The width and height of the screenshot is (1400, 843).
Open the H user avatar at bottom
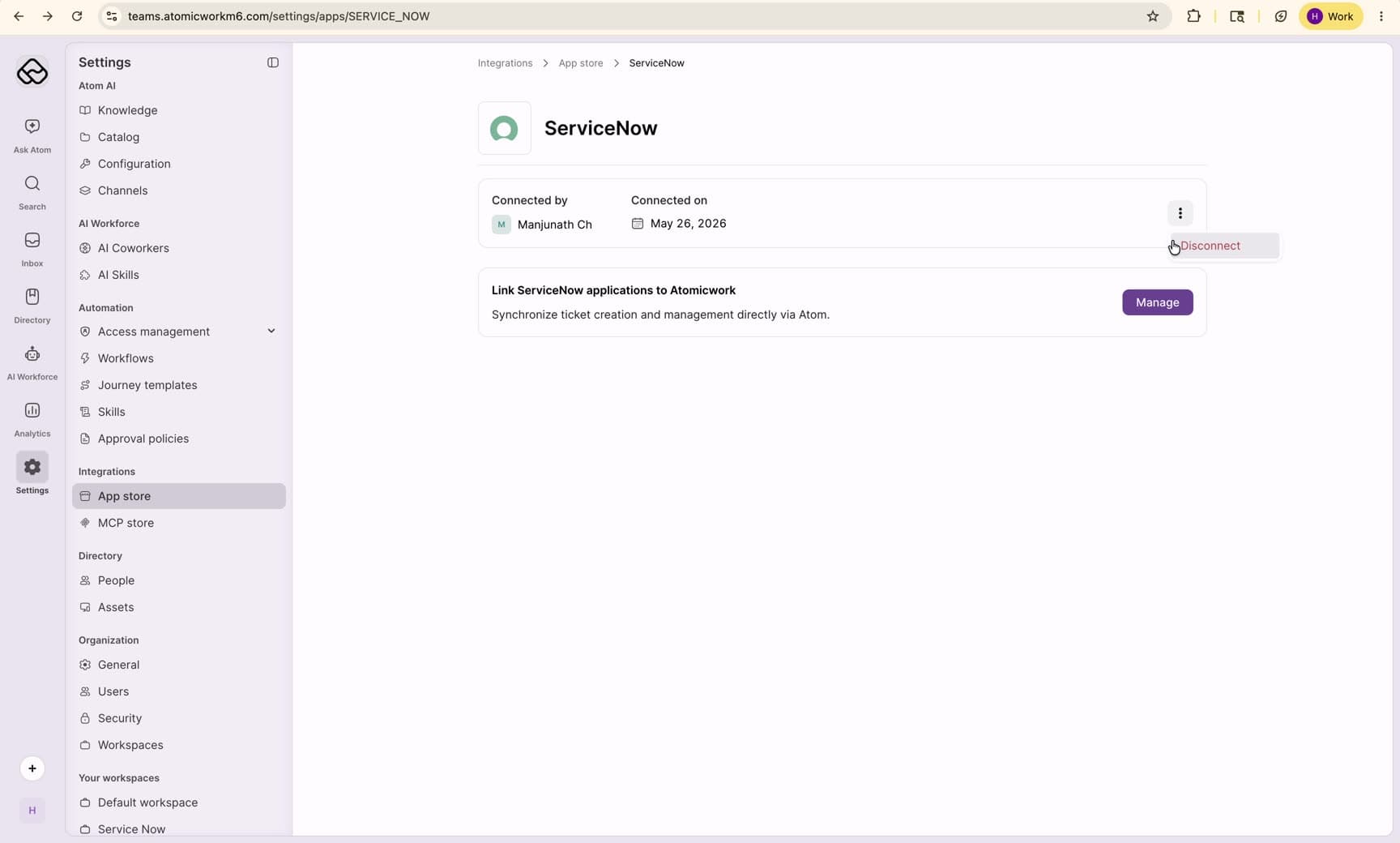[x=32, y=811]
